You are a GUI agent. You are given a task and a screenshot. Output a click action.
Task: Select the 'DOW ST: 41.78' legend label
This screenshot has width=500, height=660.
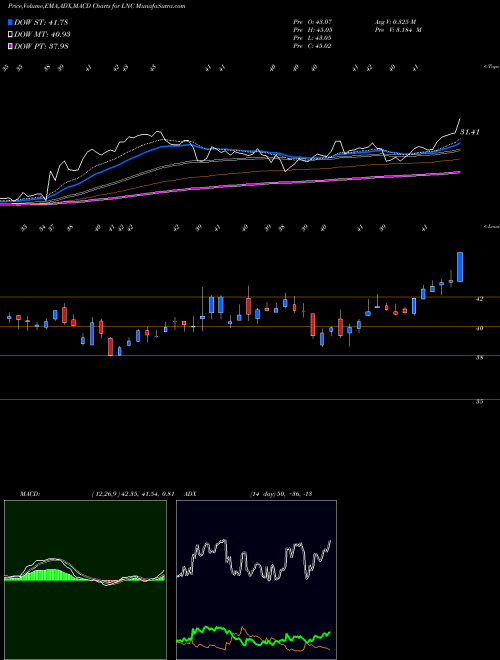[41, 22]
